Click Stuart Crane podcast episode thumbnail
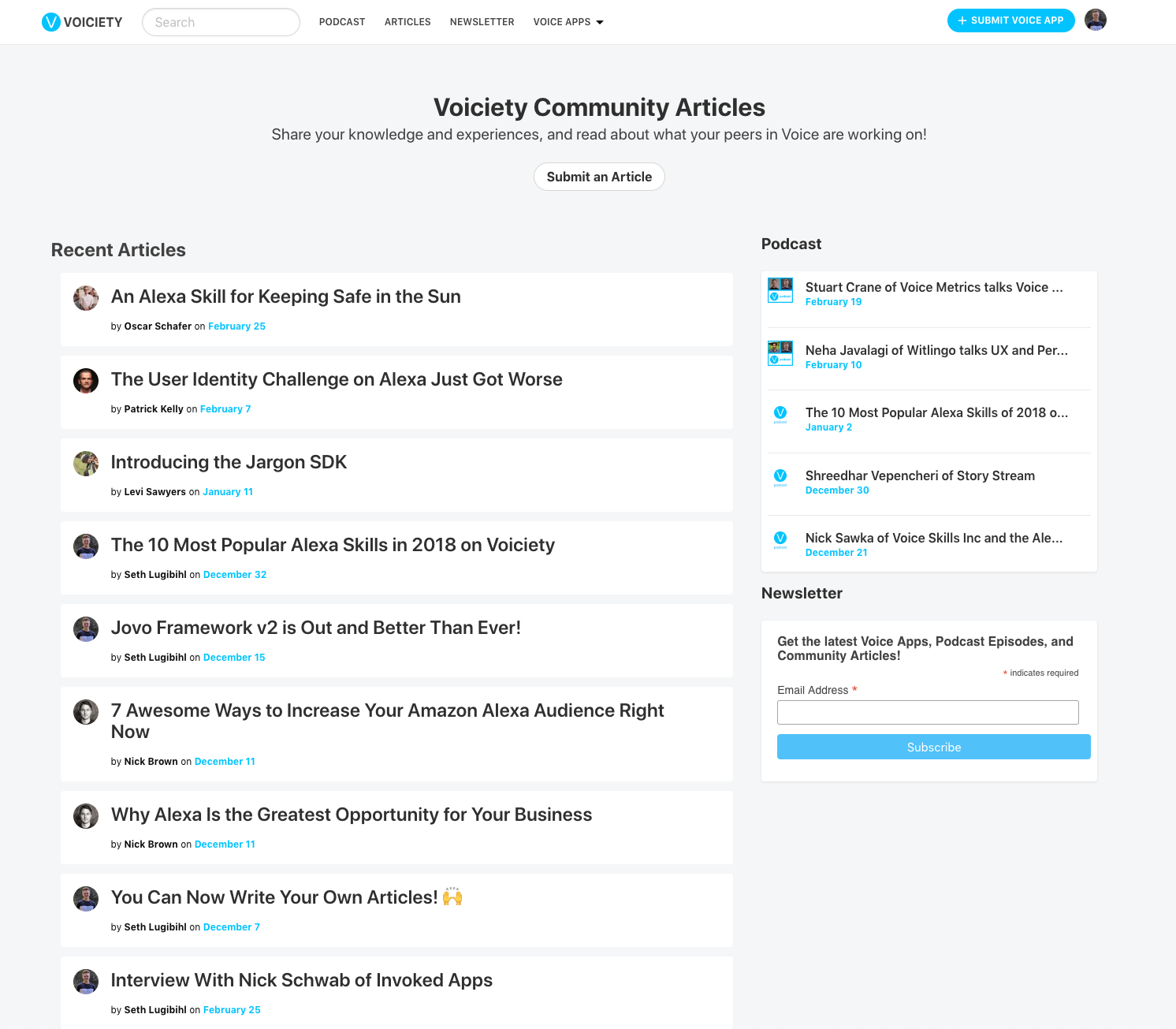 (780, 290)
